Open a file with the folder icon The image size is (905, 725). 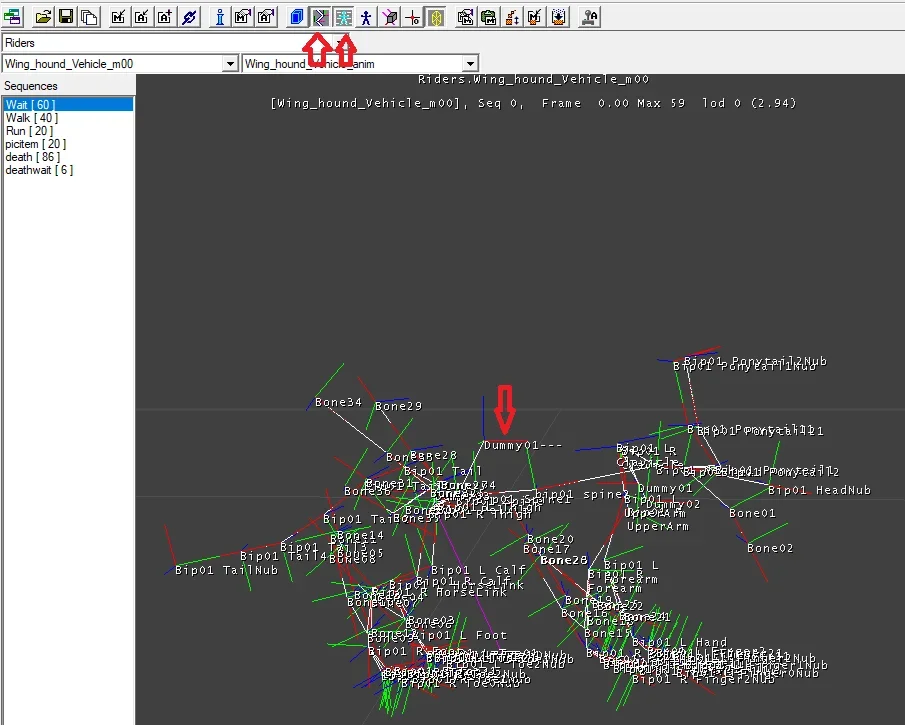click(x=43, y=17)
